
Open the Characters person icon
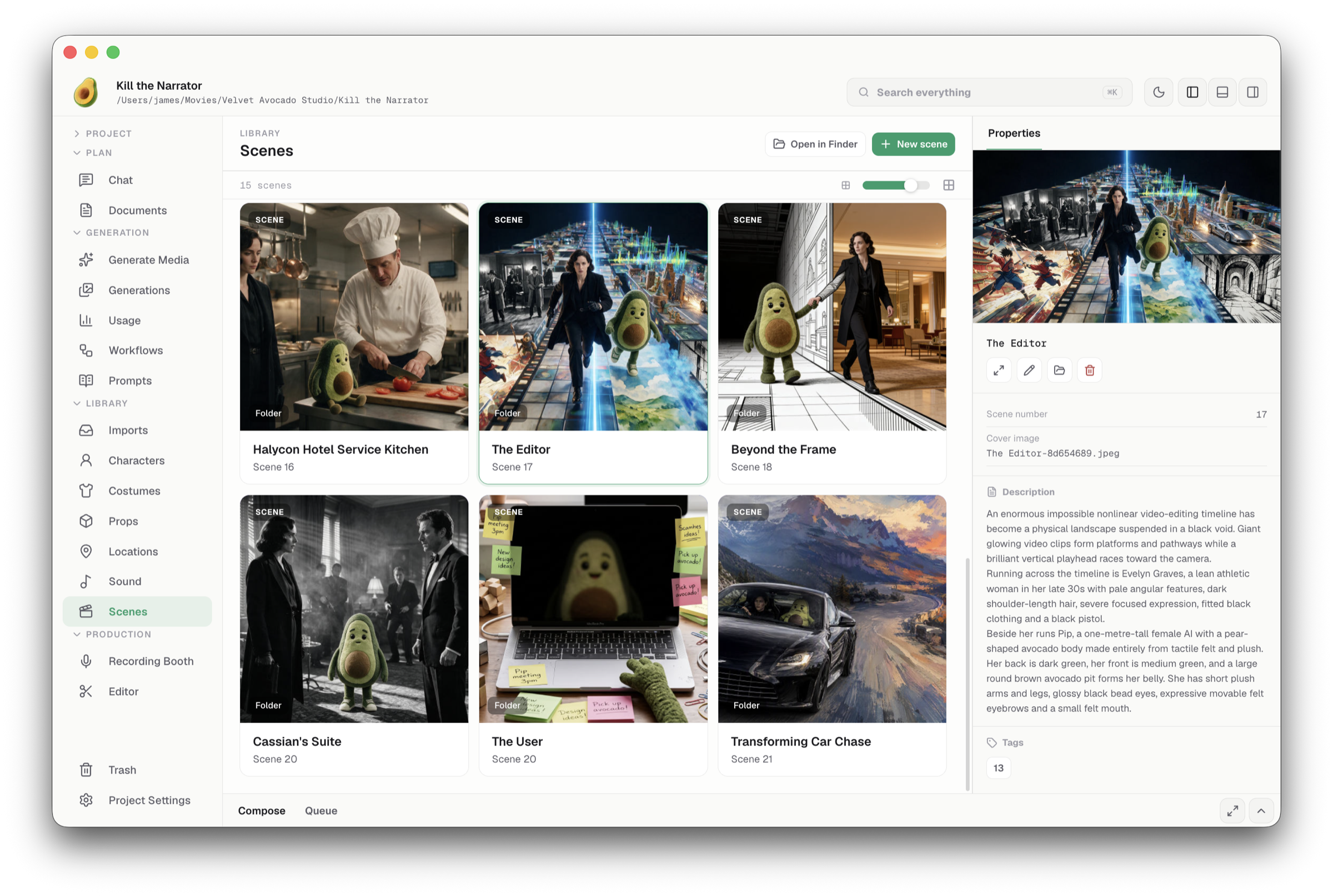tap(86, 461)
